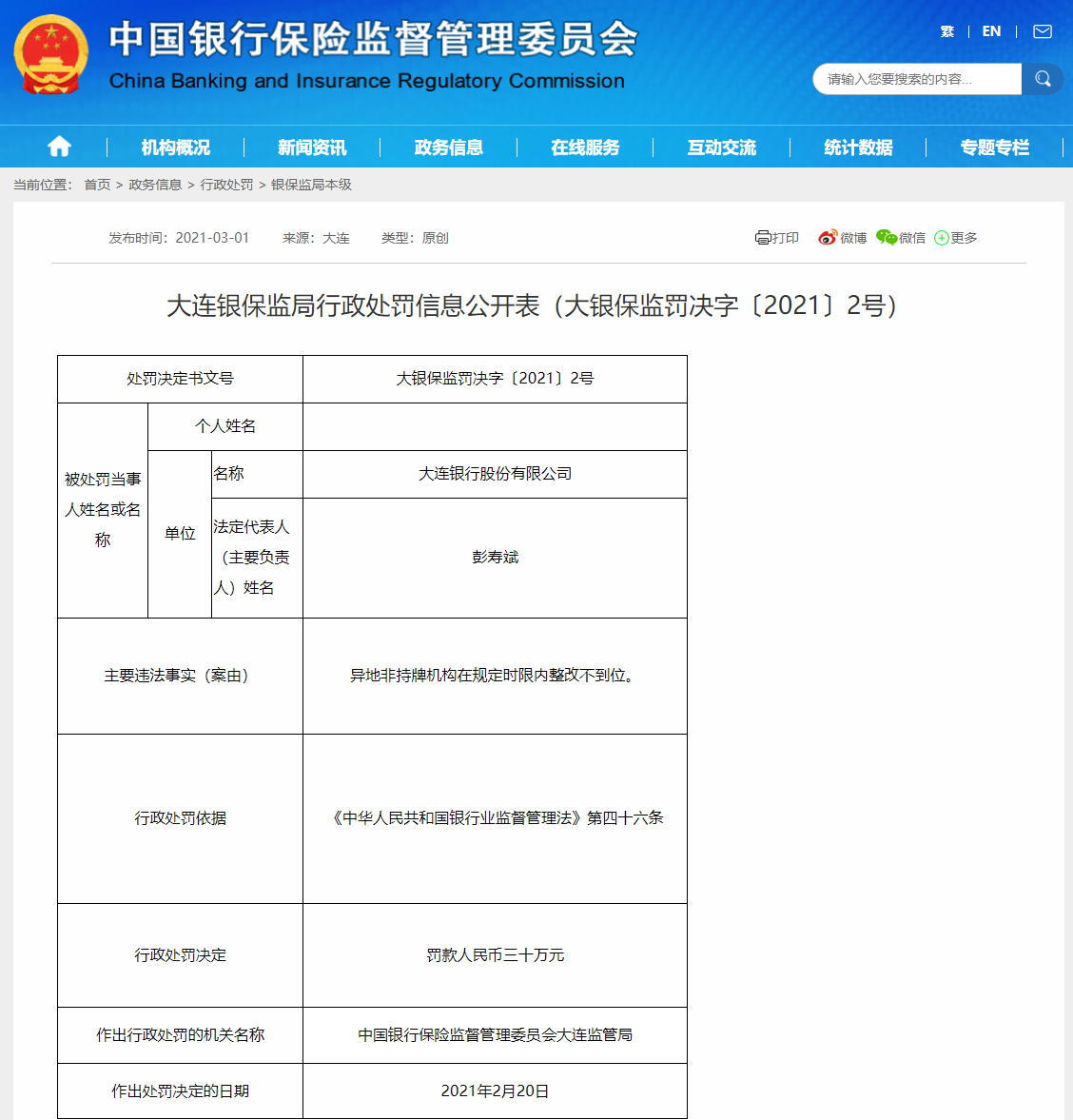Click 行政处罚 breadcrumb link
The height and width of the screenshot is (1120, 1073).
(x=226, y=185)
